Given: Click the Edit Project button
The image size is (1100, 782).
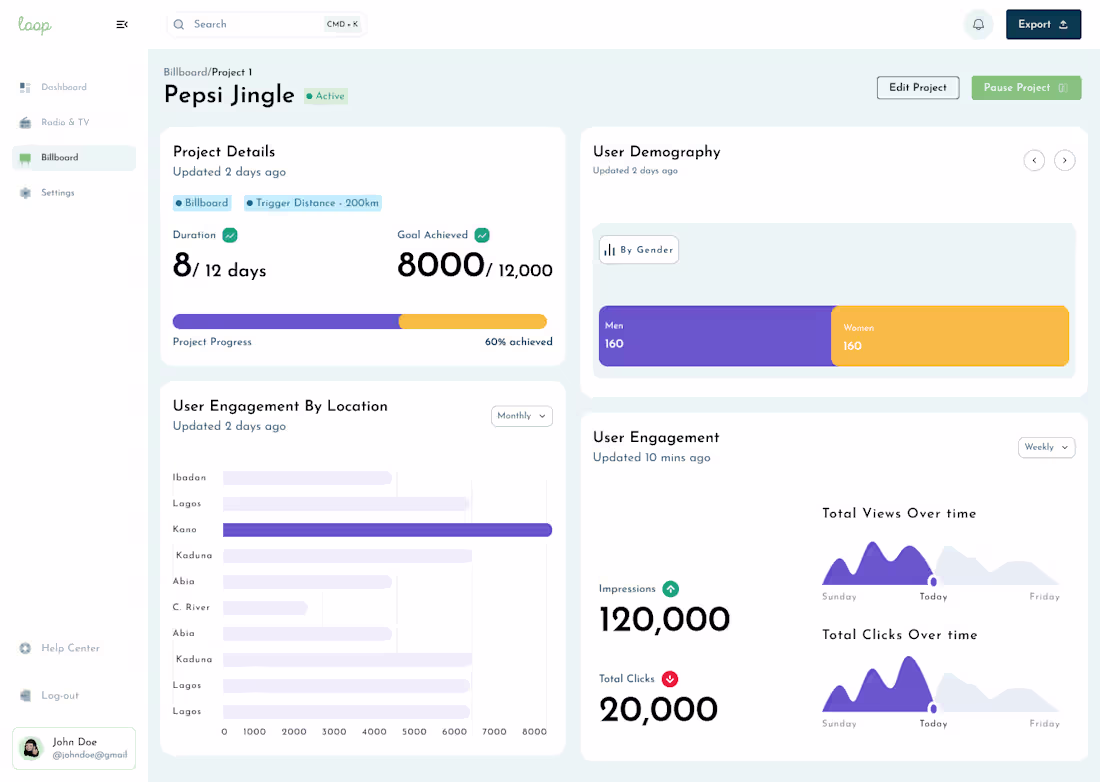Looking at the screenshot, I should [x=917, y=87].
